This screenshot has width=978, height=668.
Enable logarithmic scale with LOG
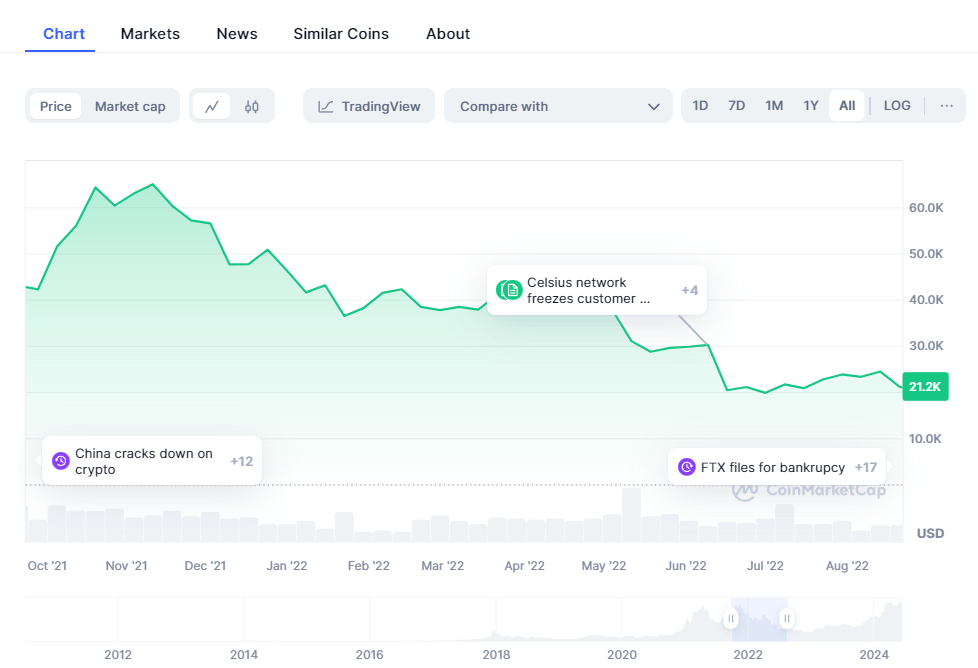tap(896, 105)
